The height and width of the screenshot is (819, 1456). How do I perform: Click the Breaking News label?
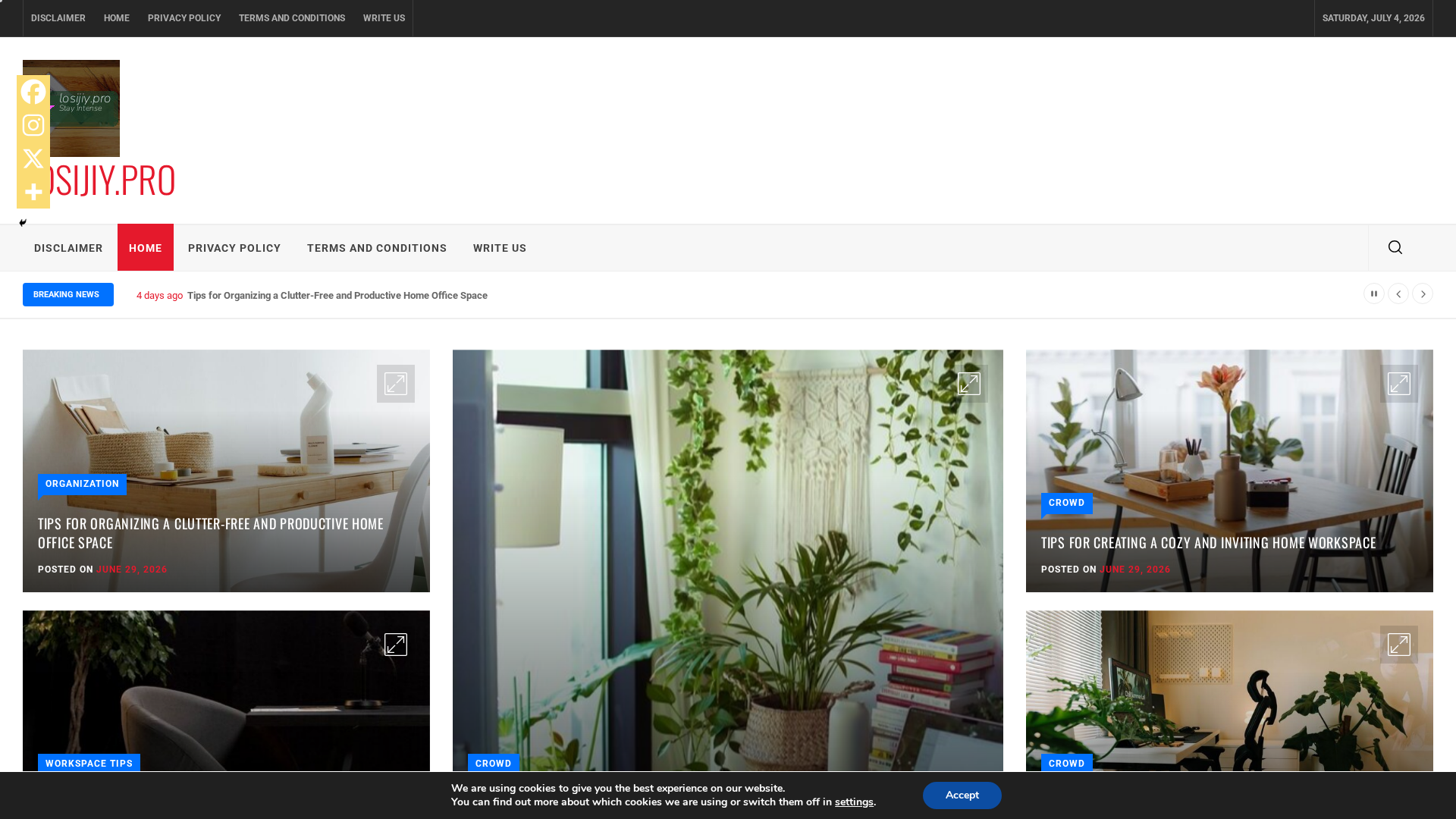coord(68,295)
